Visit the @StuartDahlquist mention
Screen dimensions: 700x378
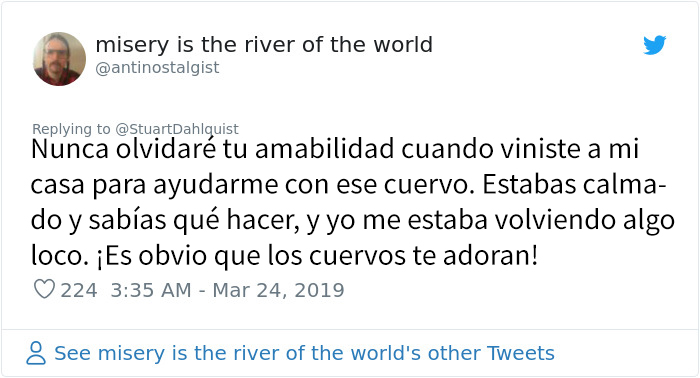pyautogui.click(x=177, y=129)
